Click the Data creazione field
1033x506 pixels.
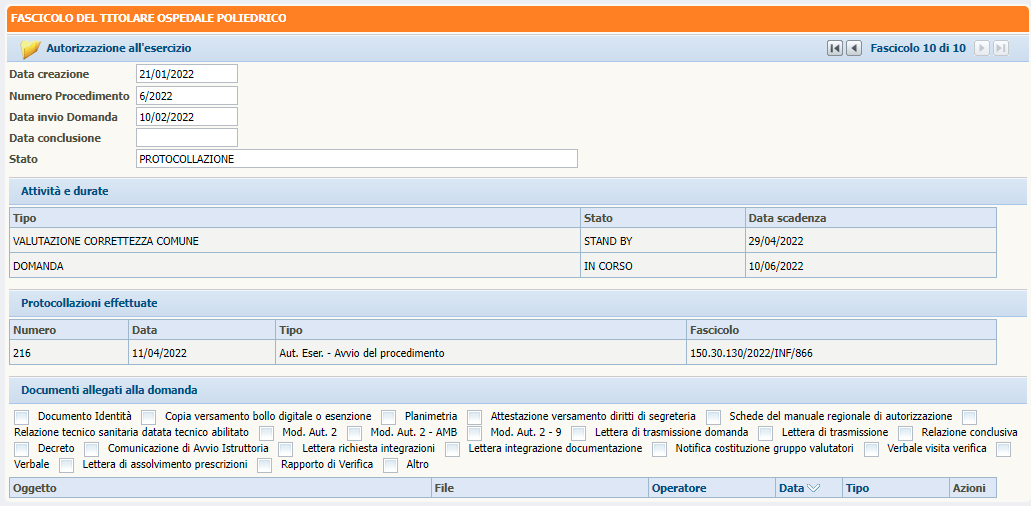(186, 74)
